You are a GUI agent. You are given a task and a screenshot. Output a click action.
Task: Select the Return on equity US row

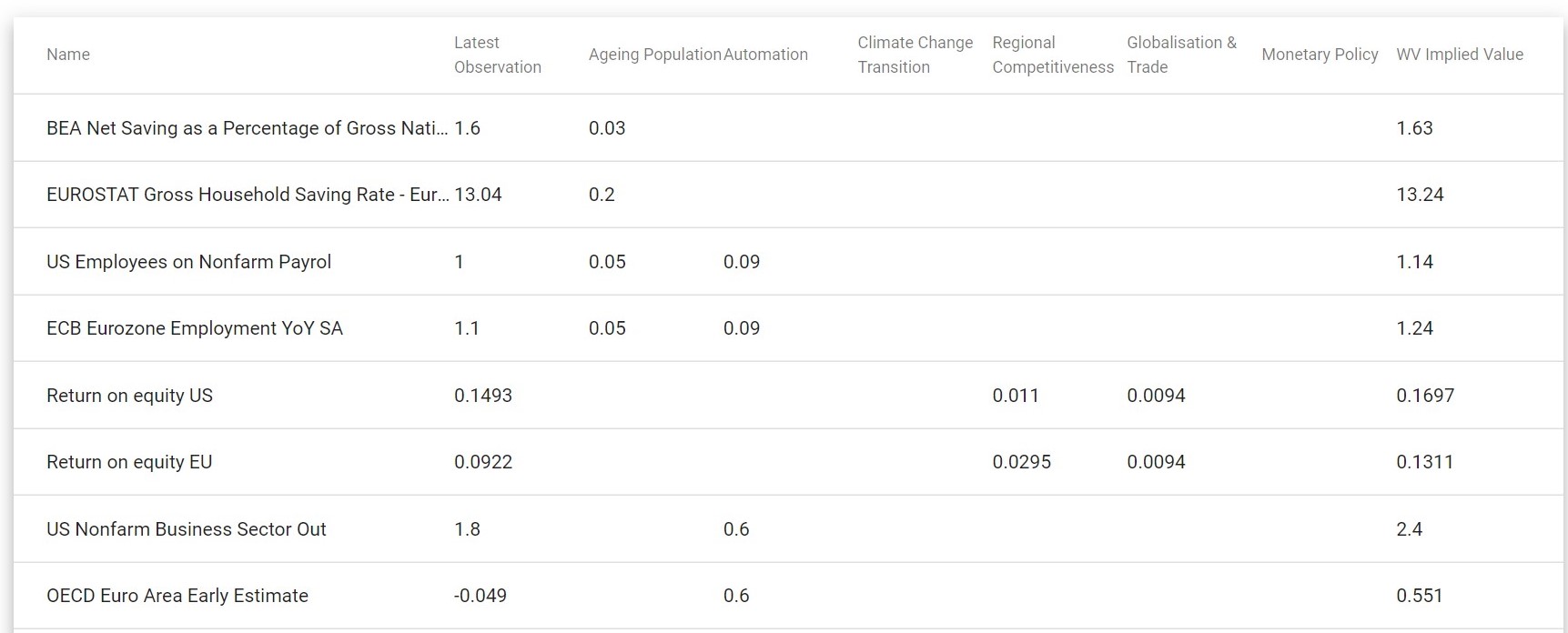tap(788, 396)
